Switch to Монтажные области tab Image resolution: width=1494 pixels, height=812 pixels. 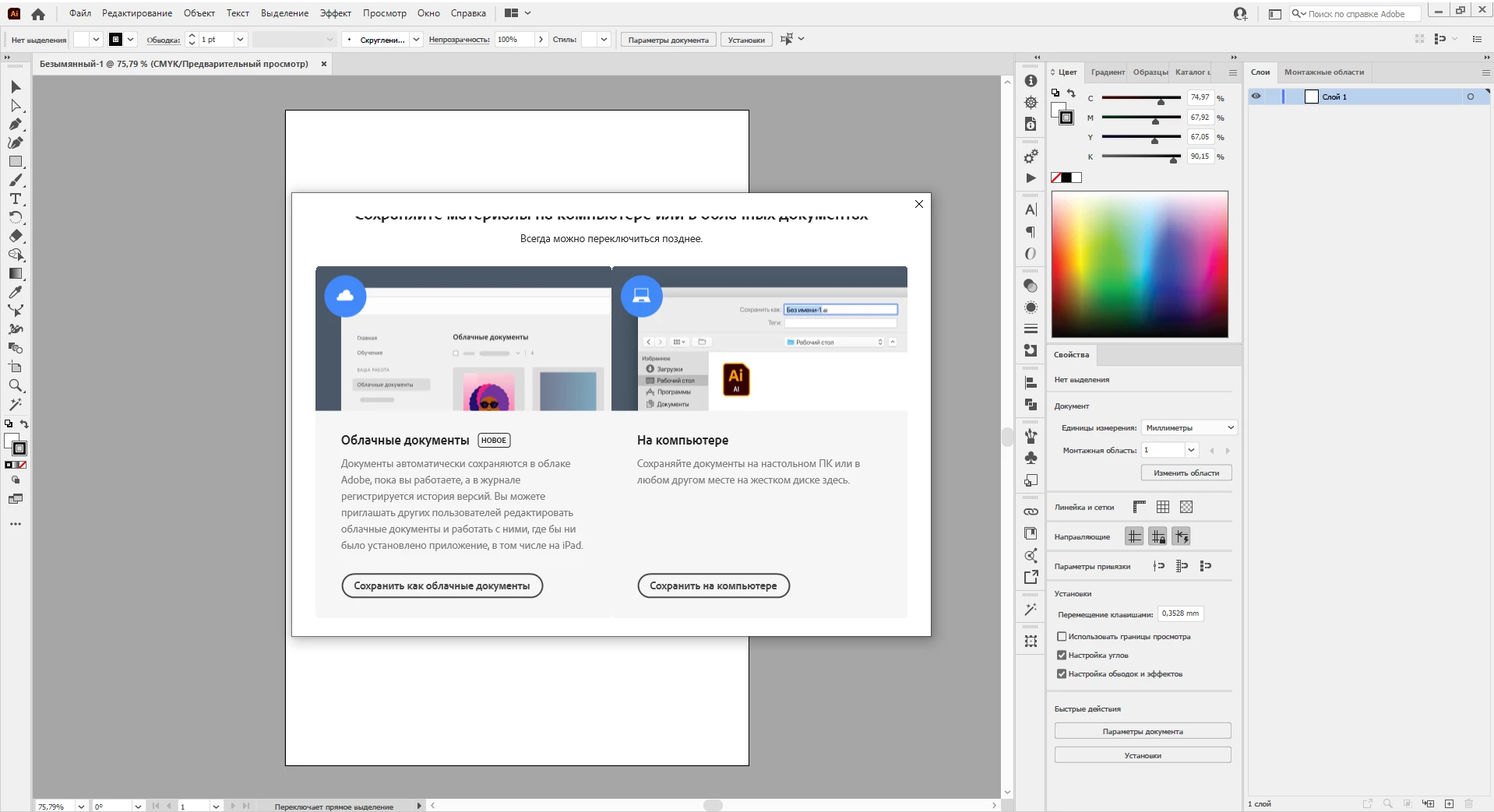tap(1324, 72)
